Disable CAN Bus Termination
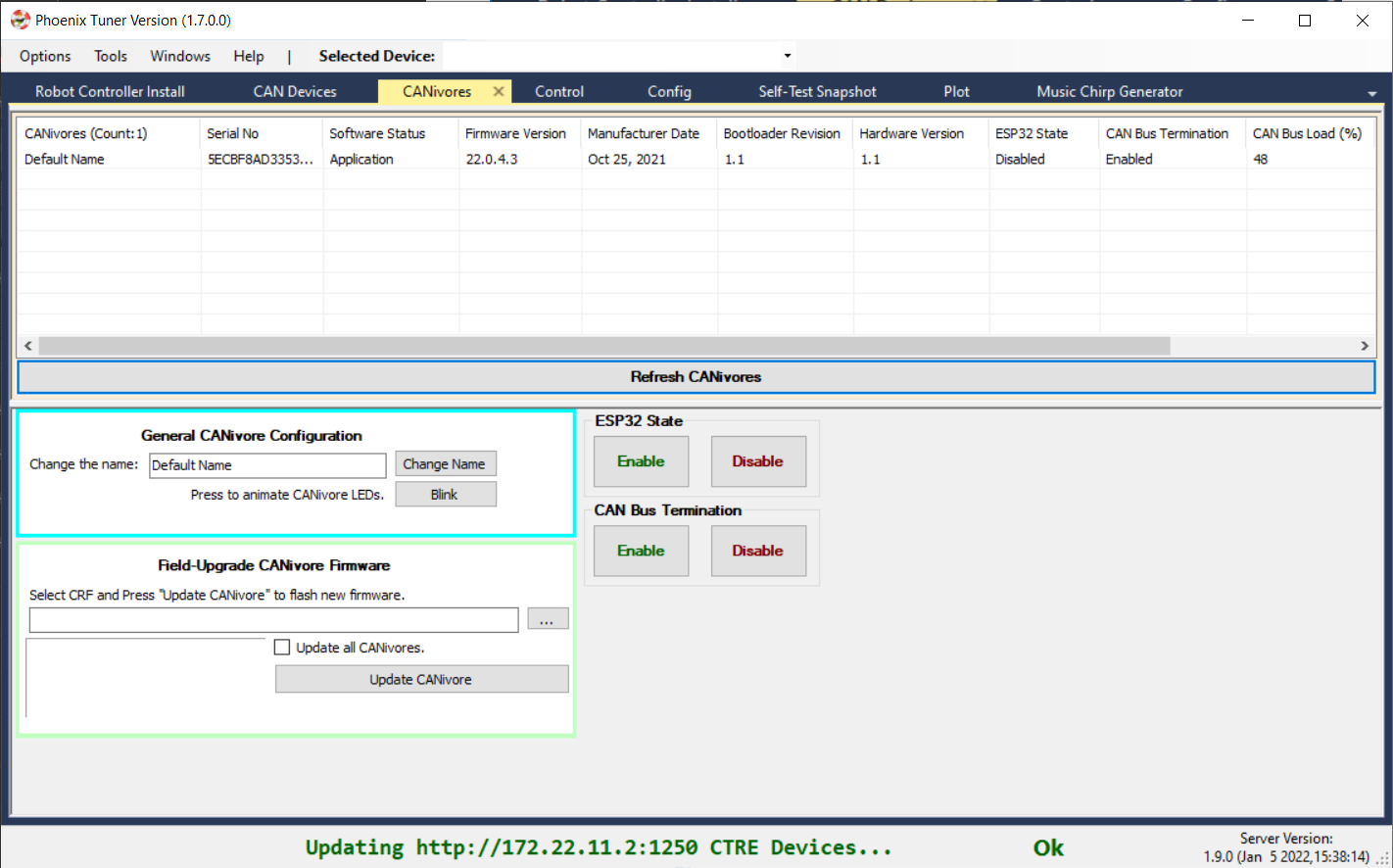 (758, 551)
